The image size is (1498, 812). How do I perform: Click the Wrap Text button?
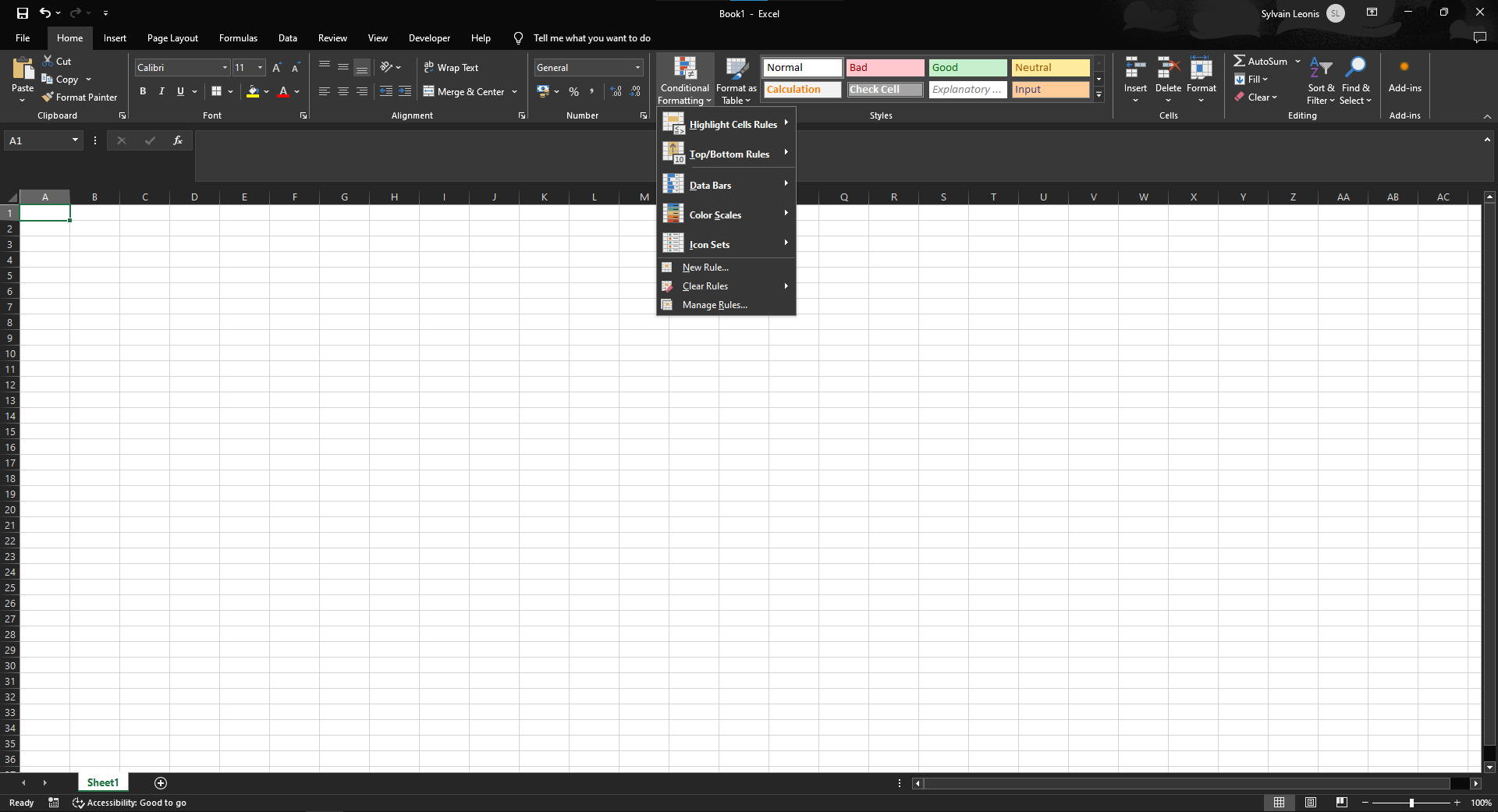pyautogui.click(x=451, y=68)
